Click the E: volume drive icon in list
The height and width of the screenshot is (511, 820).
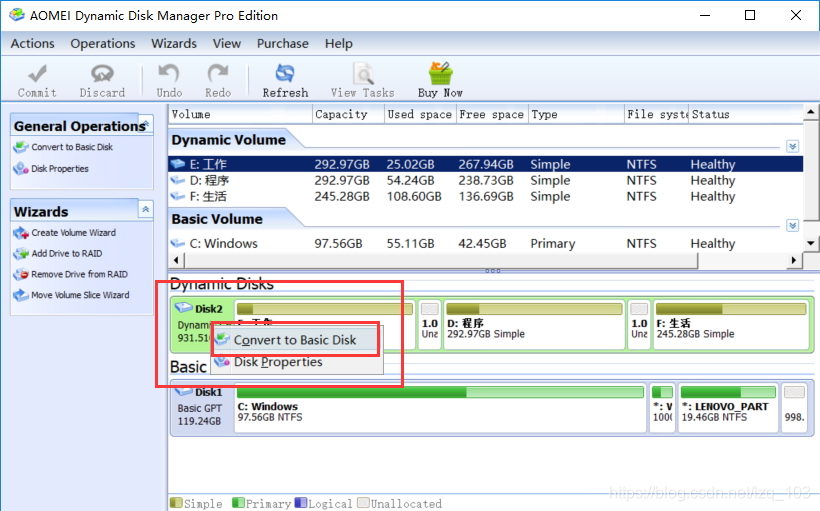[x=178, y=164]
